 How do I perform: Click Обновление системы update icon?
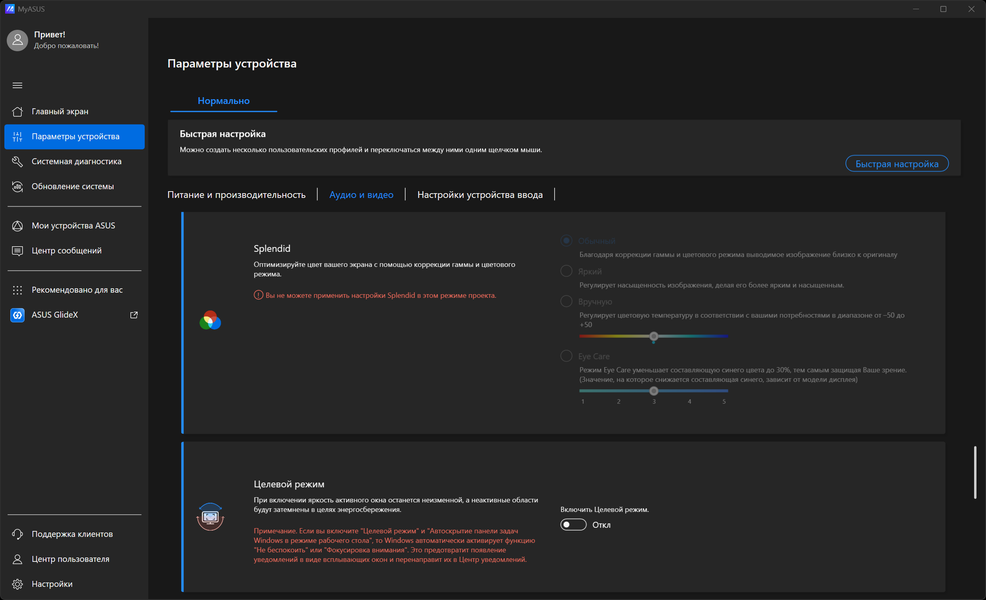pos(17,187)
